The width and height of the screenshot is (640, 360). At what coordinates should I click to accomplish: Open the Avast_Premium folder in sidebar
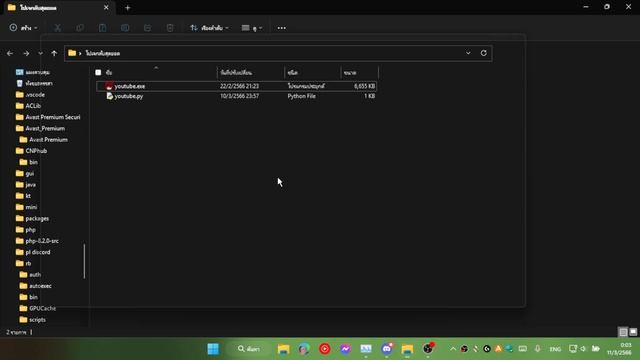coord(40,128)
